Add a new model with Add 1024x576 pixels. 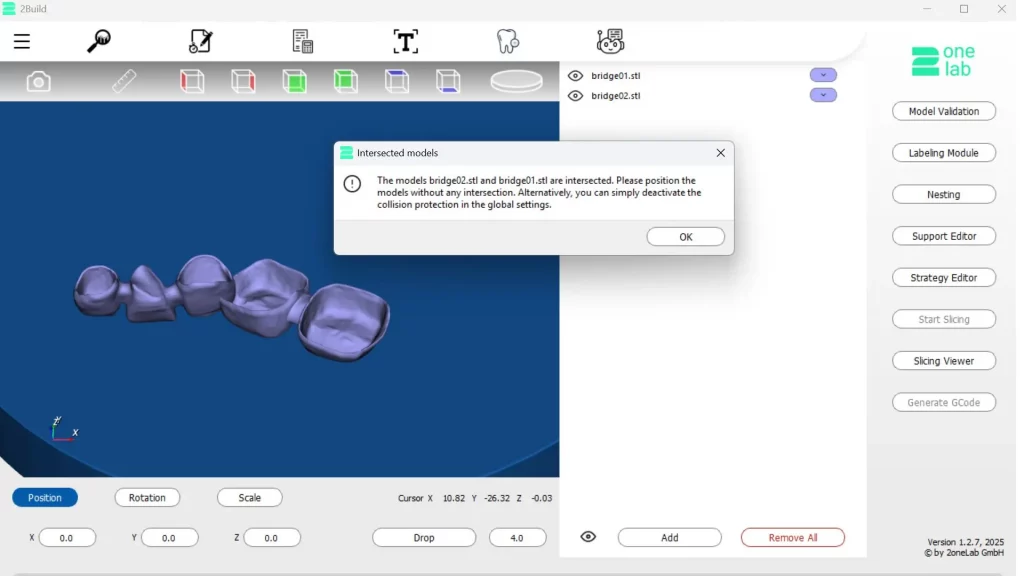(669, 537)
